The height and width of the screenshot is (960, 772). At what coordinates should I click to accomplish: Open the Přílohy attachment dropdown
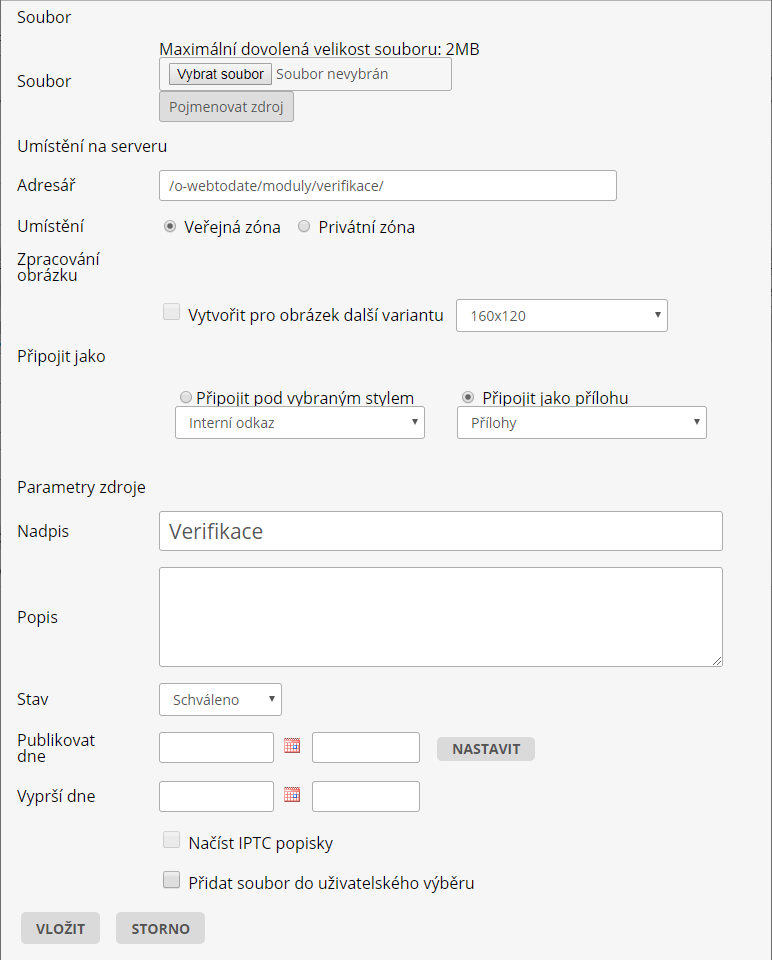[581, 422]
